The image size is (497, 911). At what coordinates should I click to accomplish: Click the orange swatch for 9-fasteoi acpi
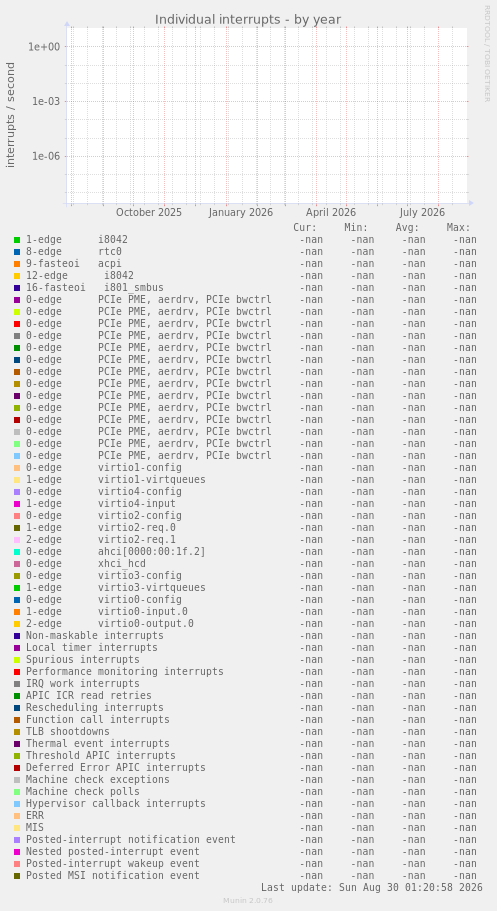coord(17,264)
